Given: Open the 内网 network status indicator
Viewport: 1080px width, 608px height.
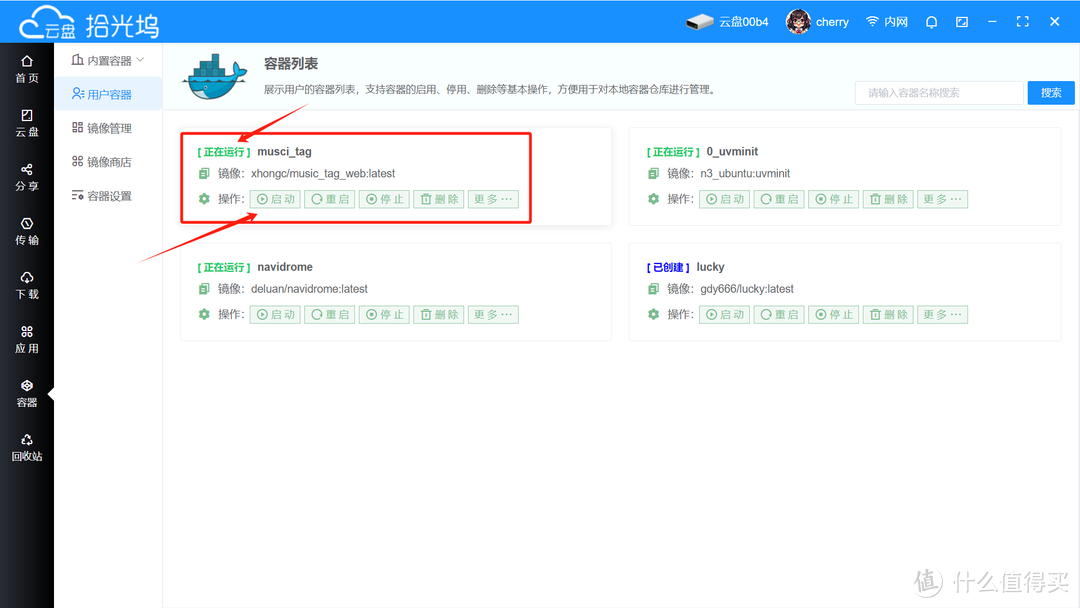Looking at the screenshot, I should [886, 21].
